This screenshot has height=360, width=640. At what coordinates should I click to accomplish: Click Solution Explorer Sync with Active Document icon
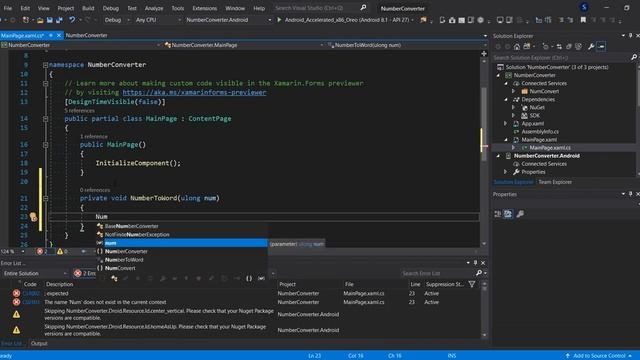click(559, 47)
